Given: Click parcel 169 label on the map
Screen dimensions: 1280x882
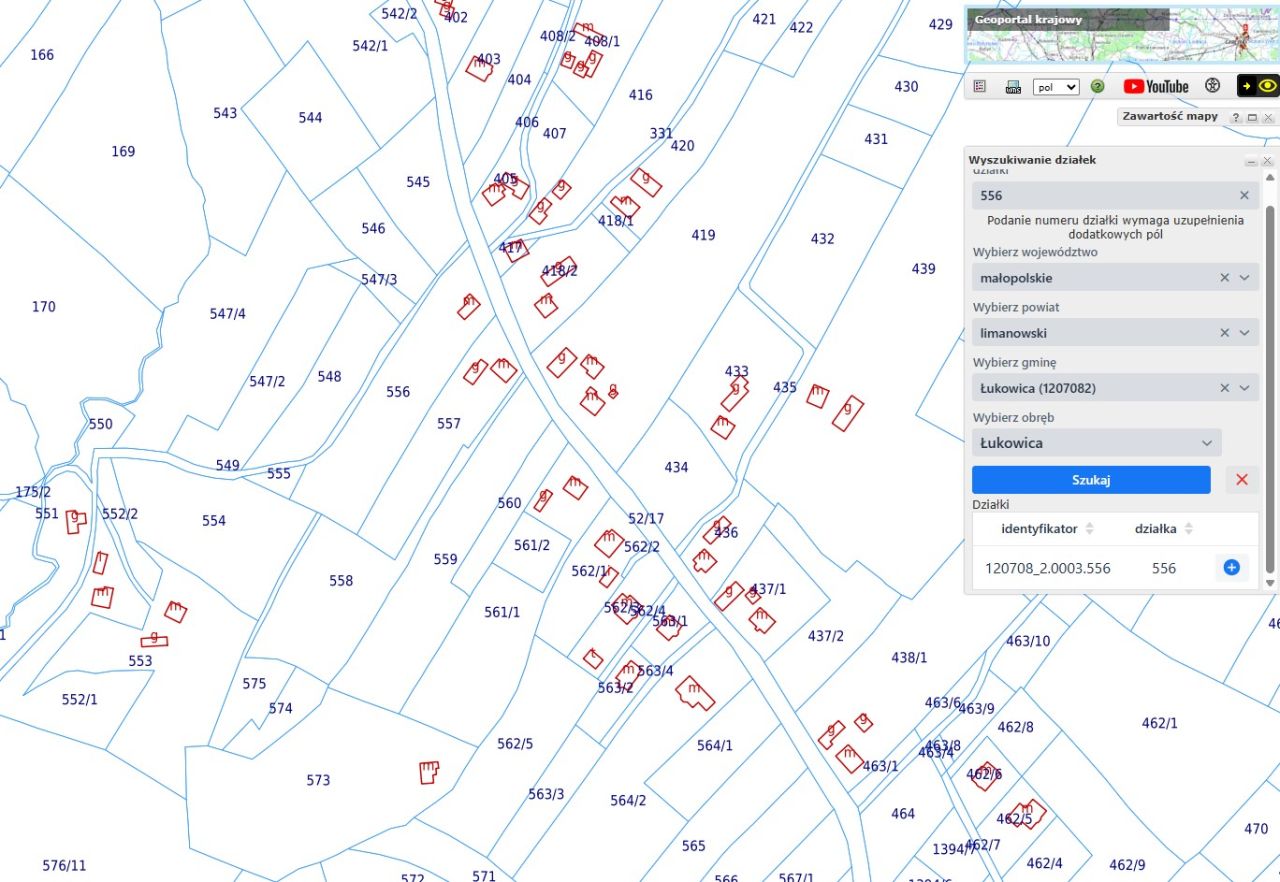Looking at the screenshot, I should point(123,152).
